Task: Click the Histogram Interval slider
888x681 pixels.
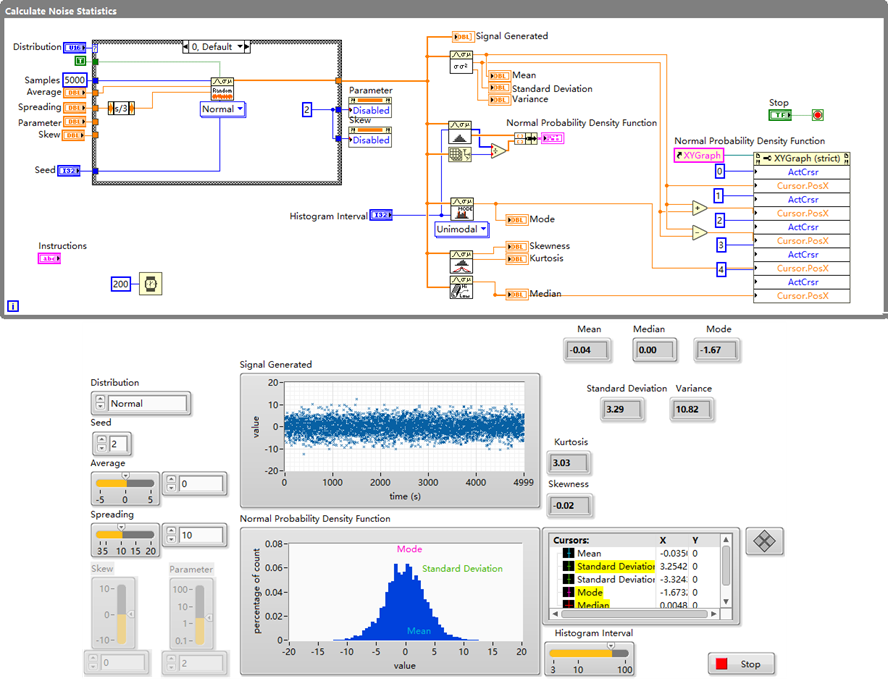Action: [x=589, y=653]
